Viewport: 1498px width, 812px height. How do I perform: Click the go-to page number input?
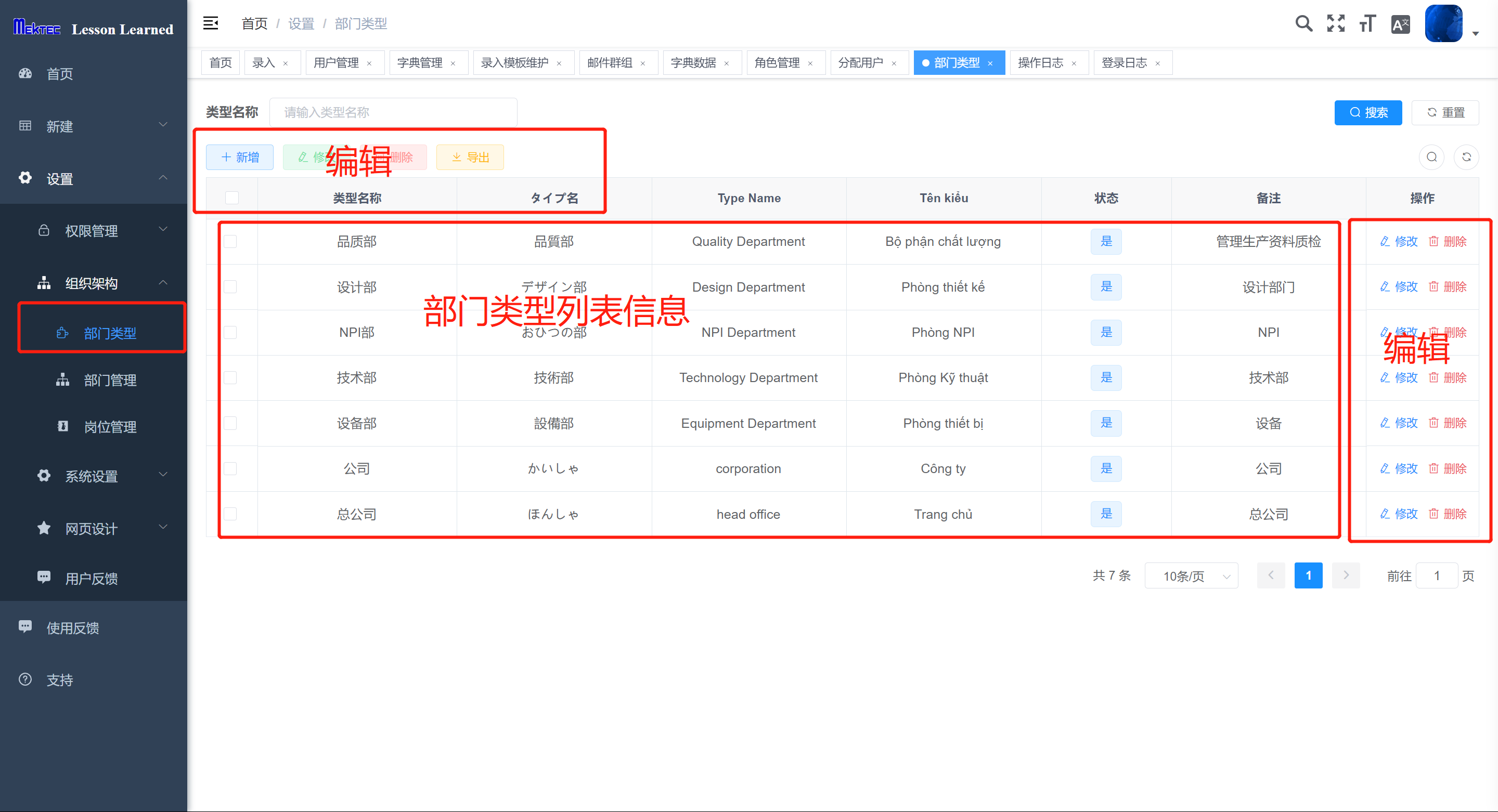point(1436,575)
